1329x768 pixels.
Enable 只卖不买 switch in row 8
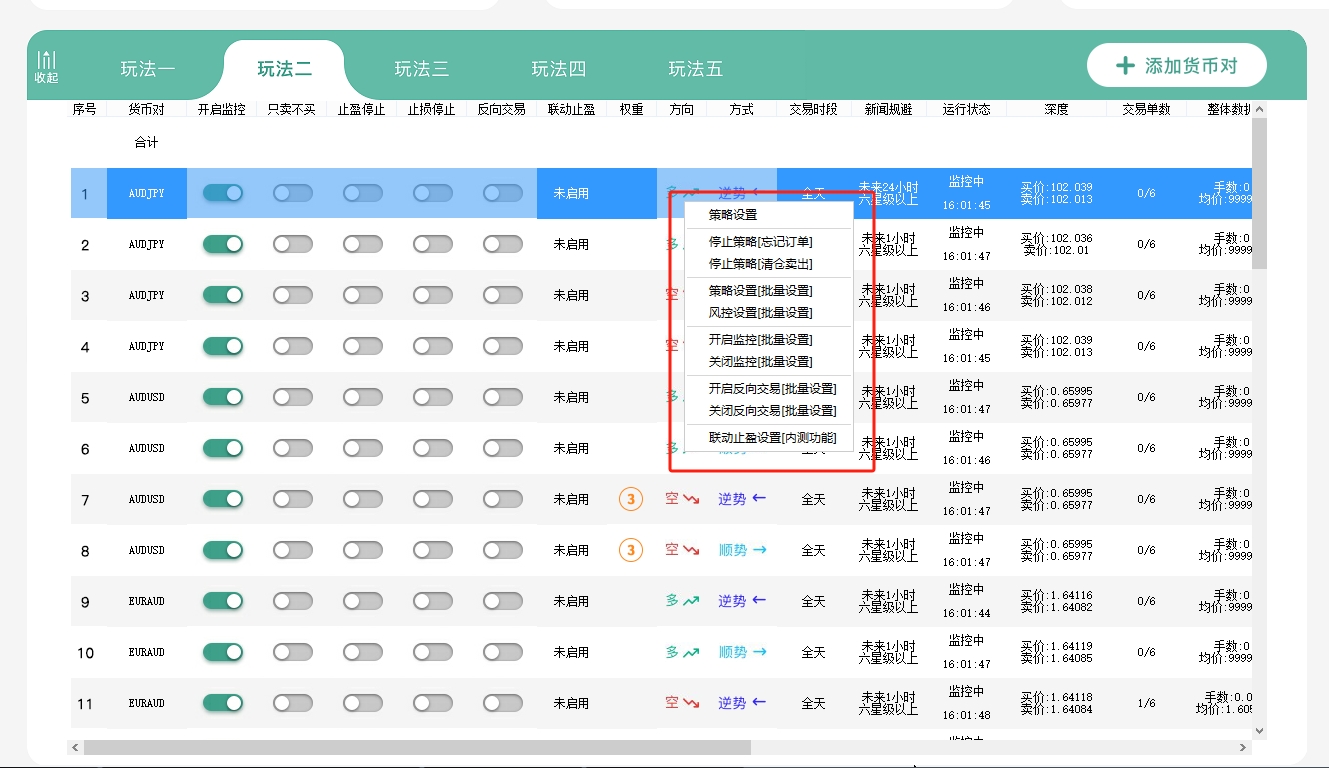293,550
